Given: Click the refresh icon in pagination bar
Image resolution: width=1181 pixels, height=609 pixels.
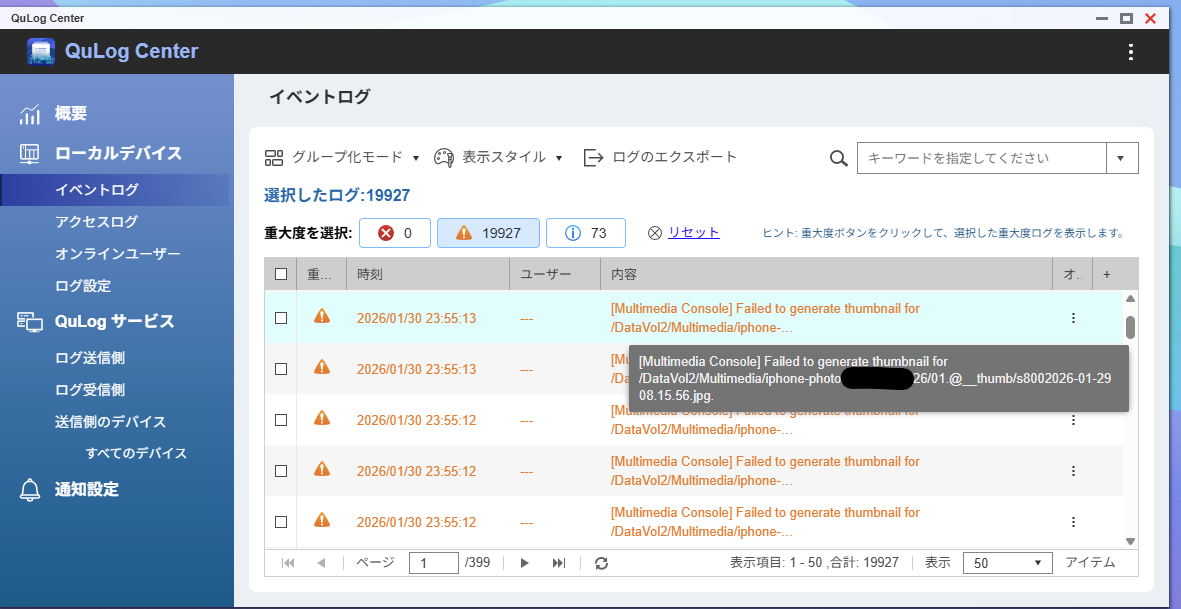Looking at the screenshot, I should [x=601, y=563].
